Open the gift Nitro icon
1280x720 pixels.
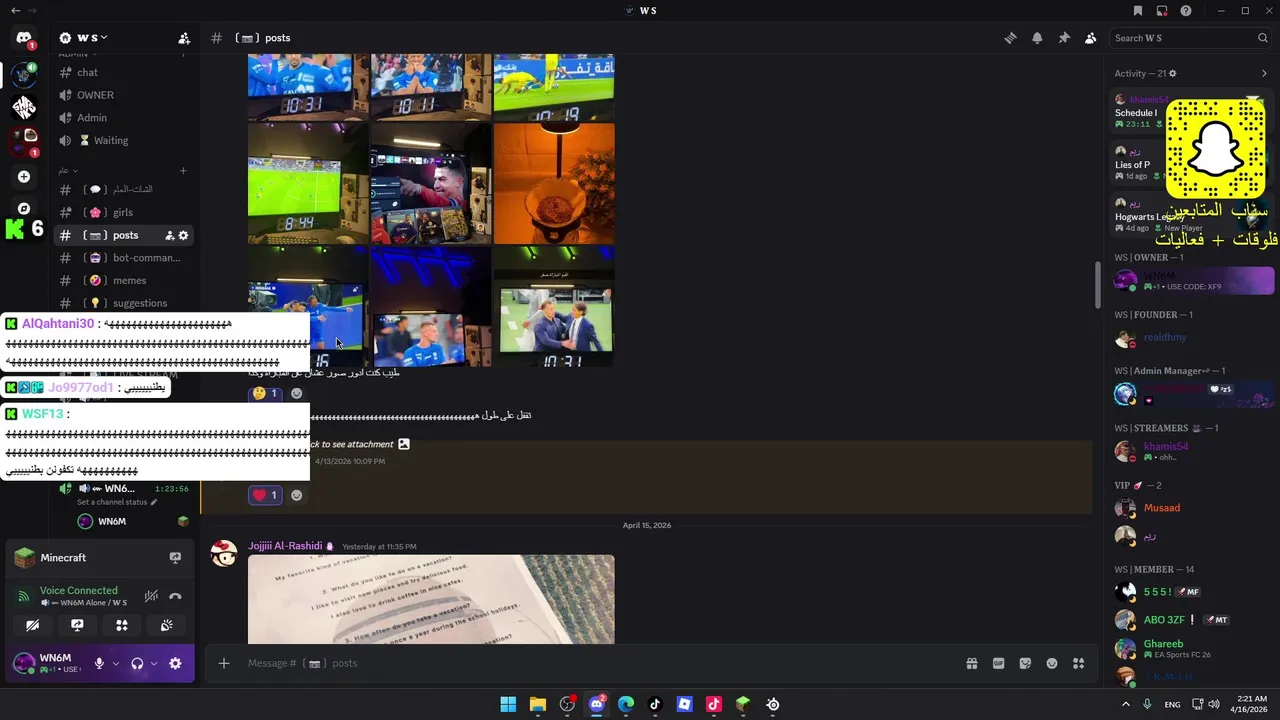coord(971,663)
